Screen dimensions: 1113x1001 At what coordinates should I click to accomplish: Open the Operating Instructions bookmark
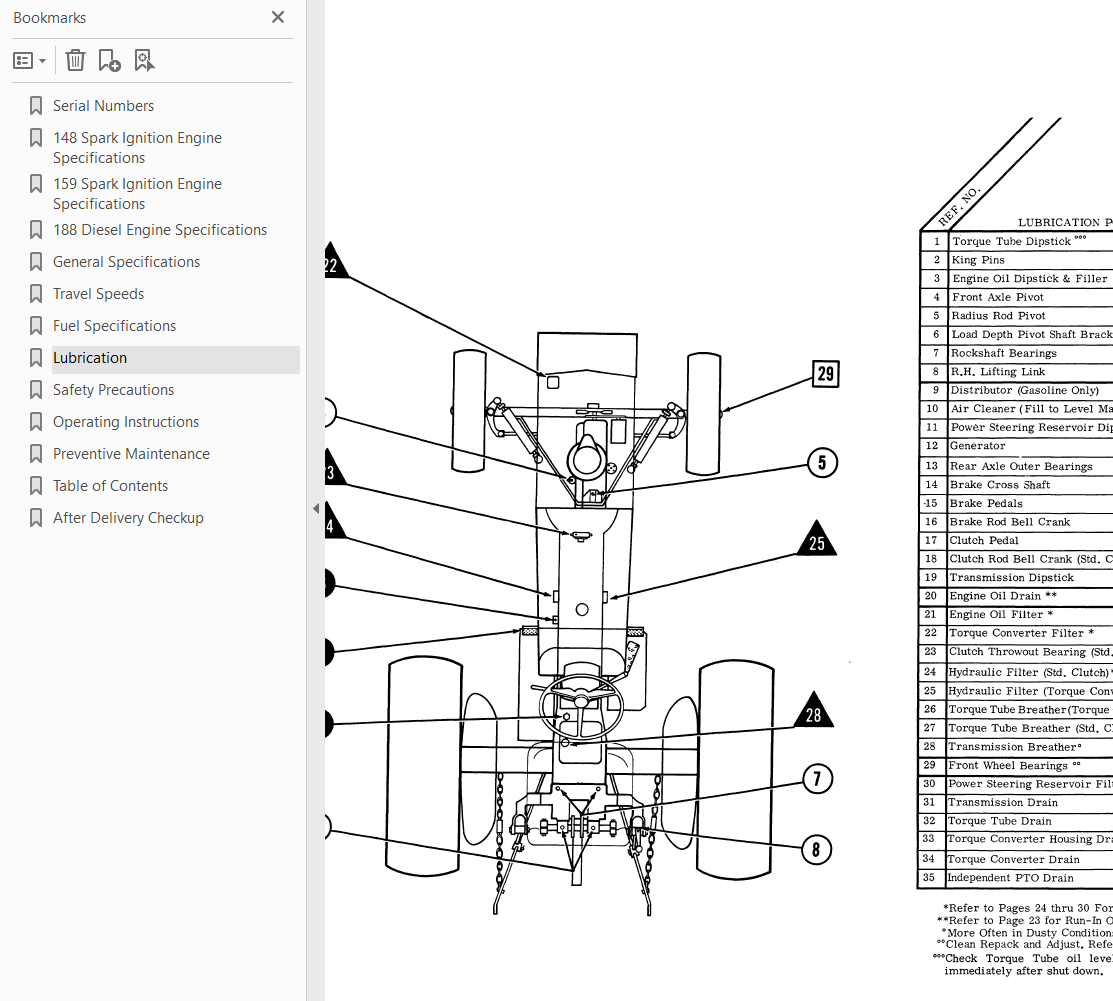click(x=126, y=422)
